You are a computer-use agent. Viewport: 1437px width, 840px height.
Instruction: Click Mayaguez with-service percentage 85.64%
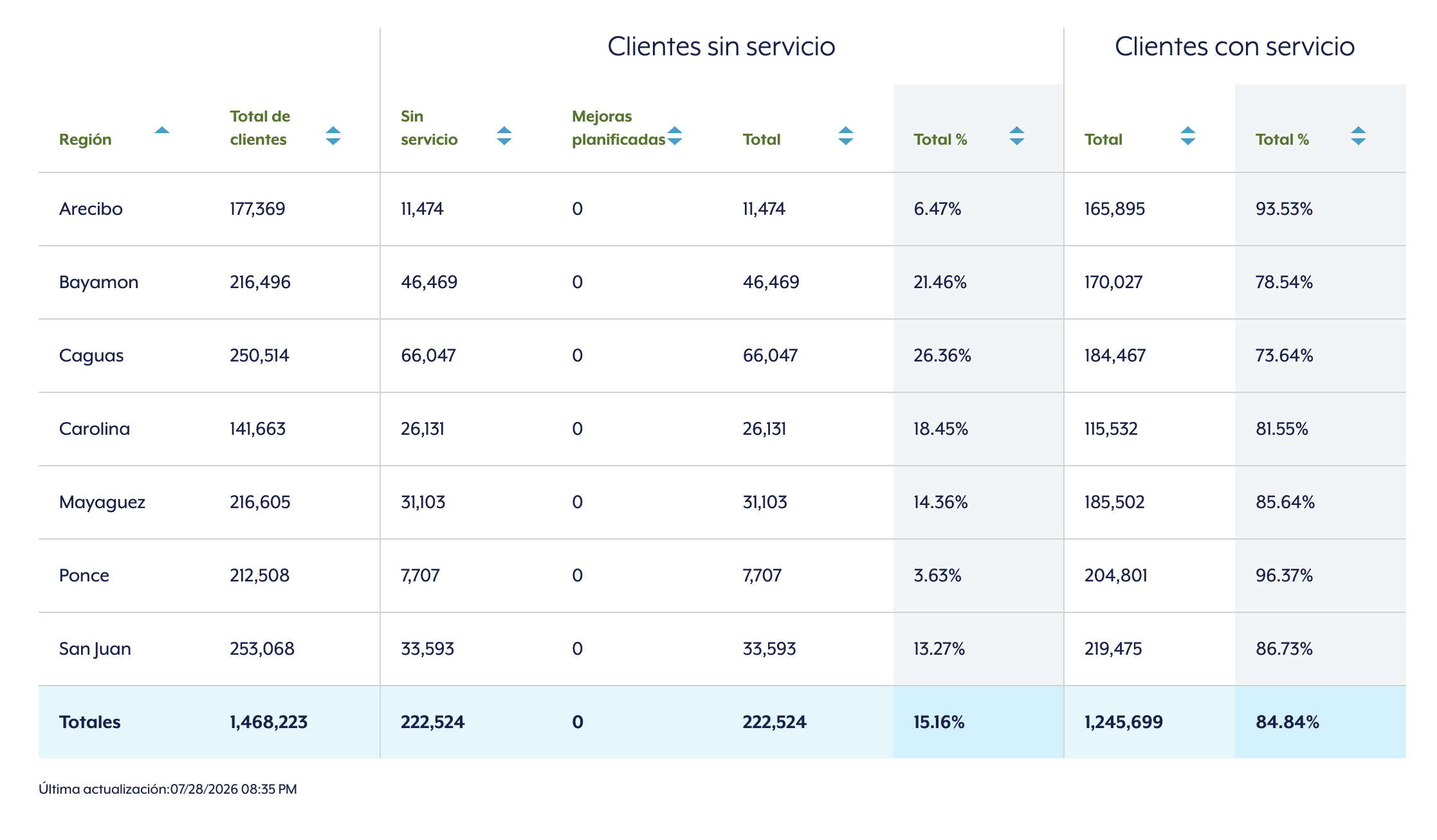click(x=1285, y=502)
